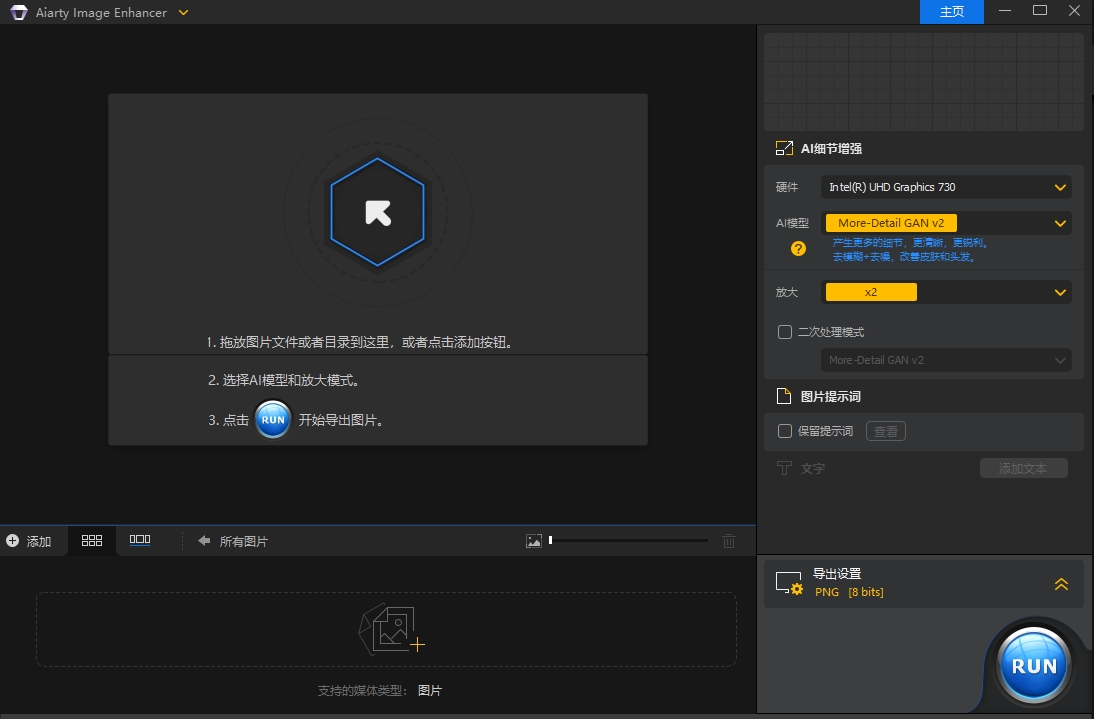Click the yellow question mark help icon

(x=798, y=249)
